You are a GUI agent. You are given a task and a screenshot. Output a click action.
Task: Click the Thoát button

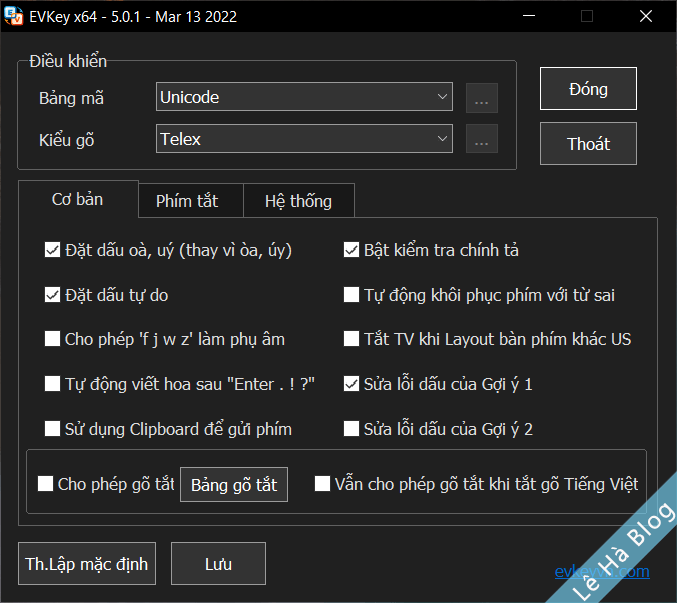(588, 143)
